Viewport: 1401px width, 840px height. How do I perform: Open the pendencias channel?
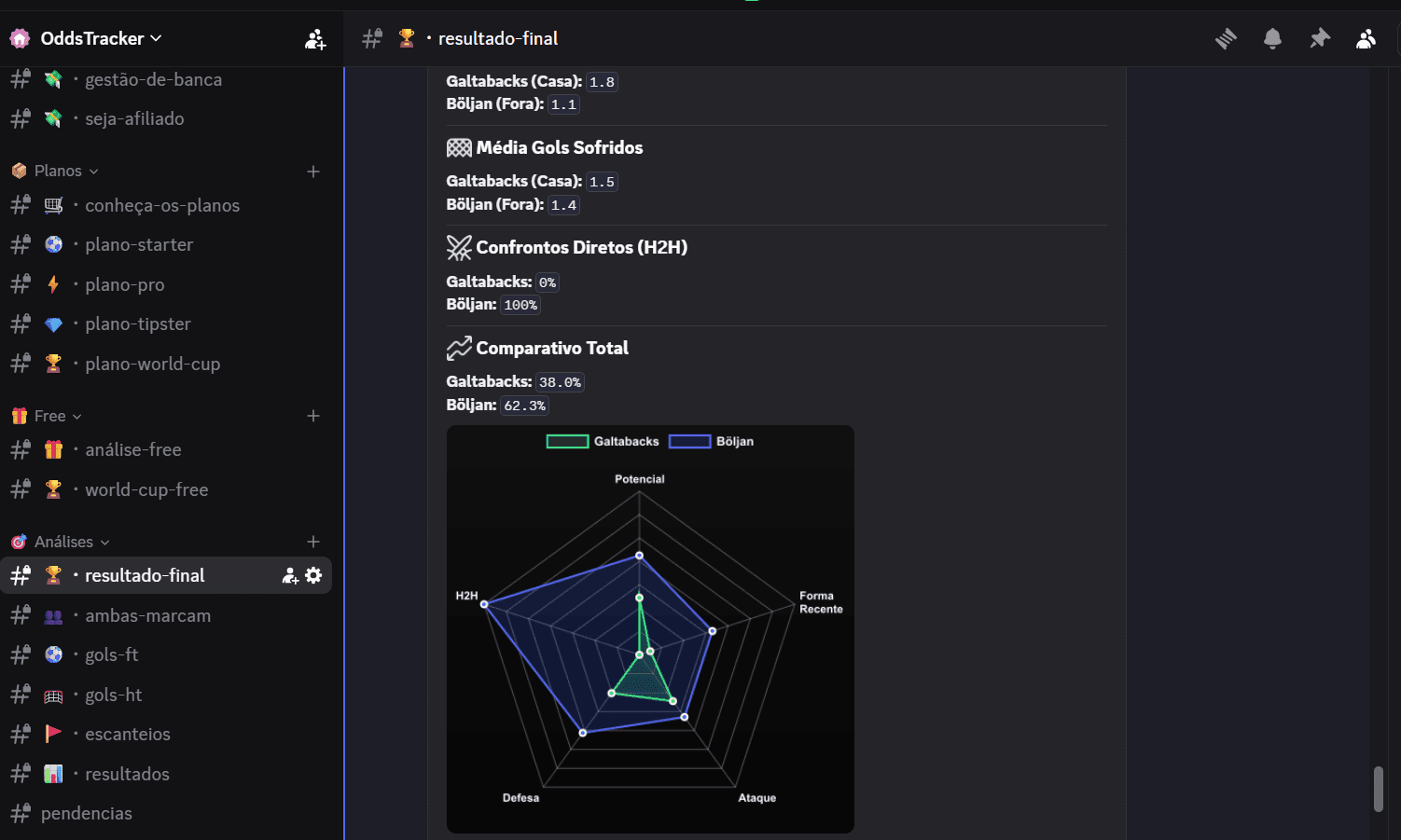[168, 813]
